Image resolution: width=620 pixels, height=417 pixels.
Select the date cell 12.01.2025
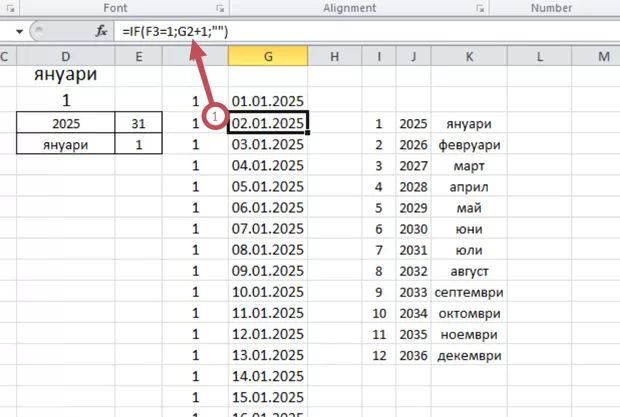pos(268,334)
